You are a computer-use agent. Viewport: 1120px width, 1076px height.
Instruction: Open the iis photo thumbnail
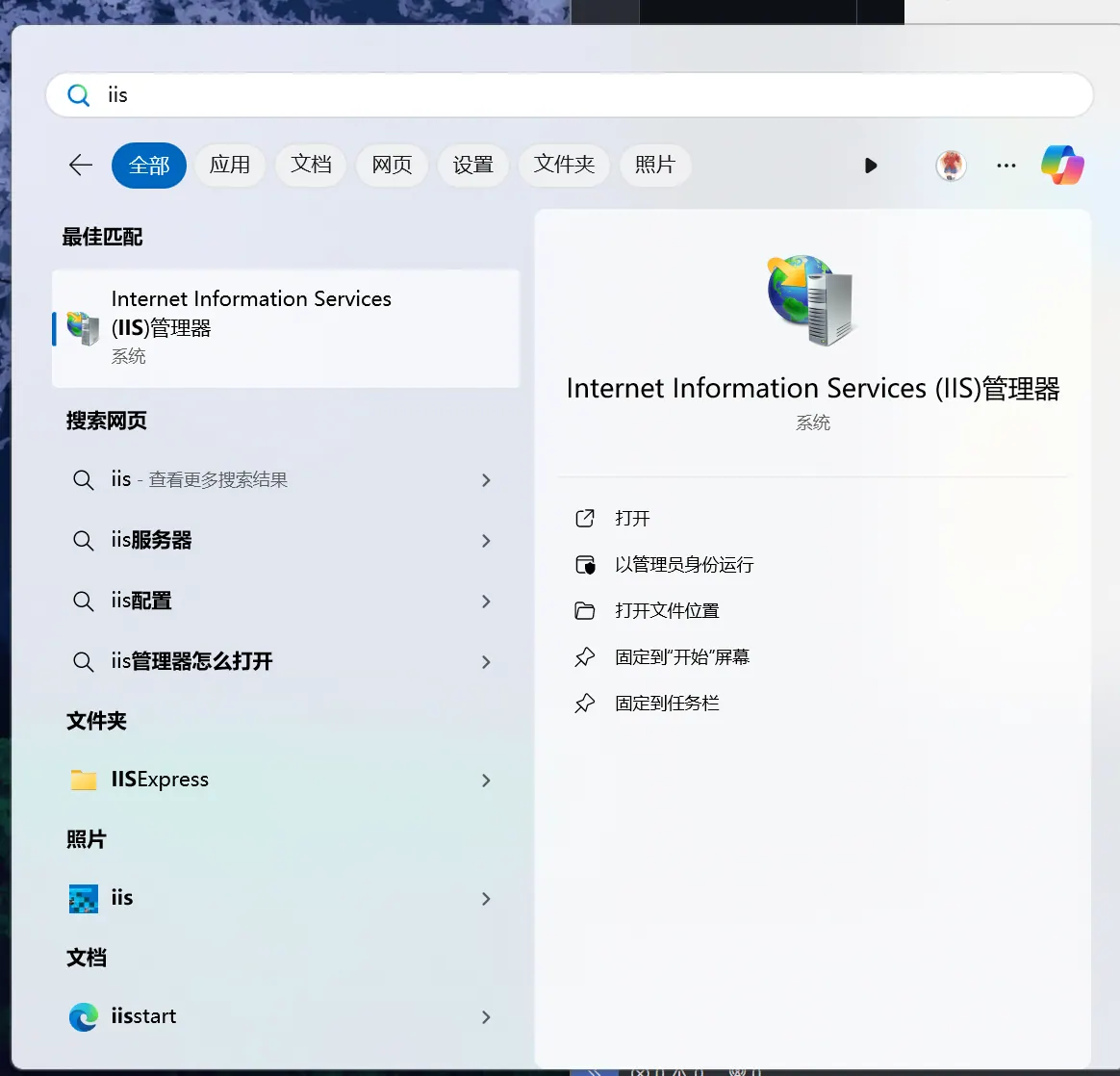click(84, 898)
